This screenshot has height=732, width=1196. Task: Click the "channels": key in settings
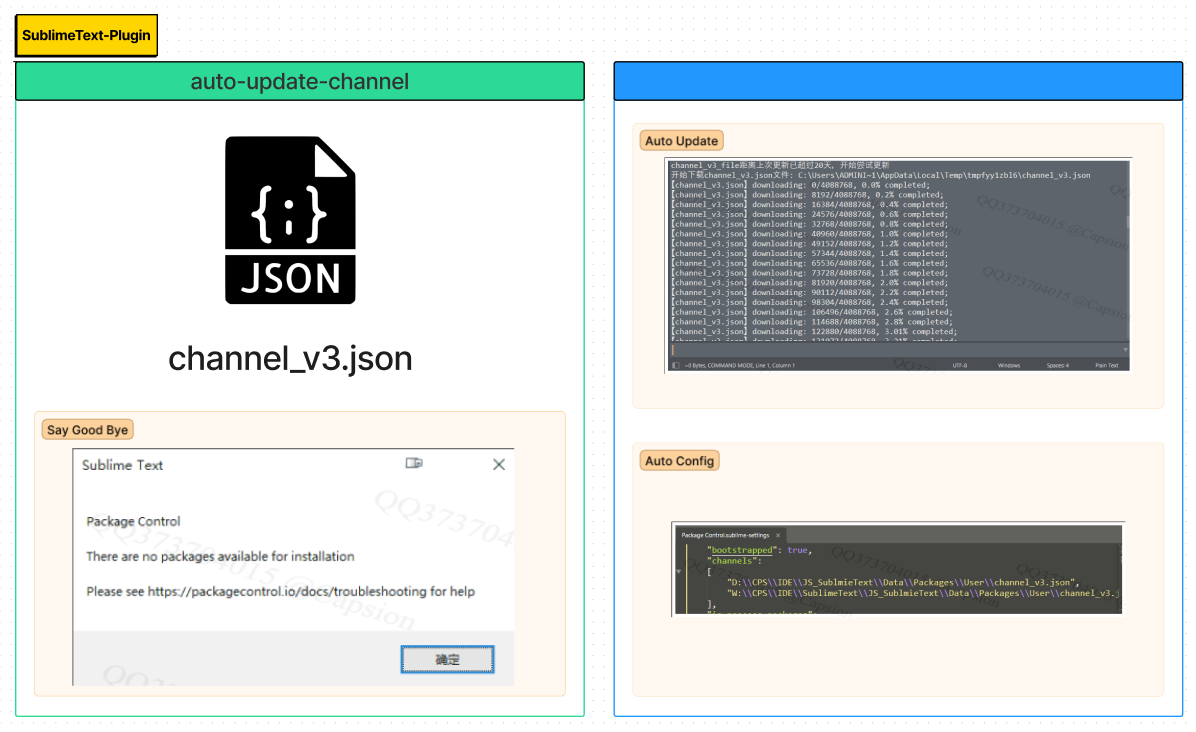coord(734,560)
